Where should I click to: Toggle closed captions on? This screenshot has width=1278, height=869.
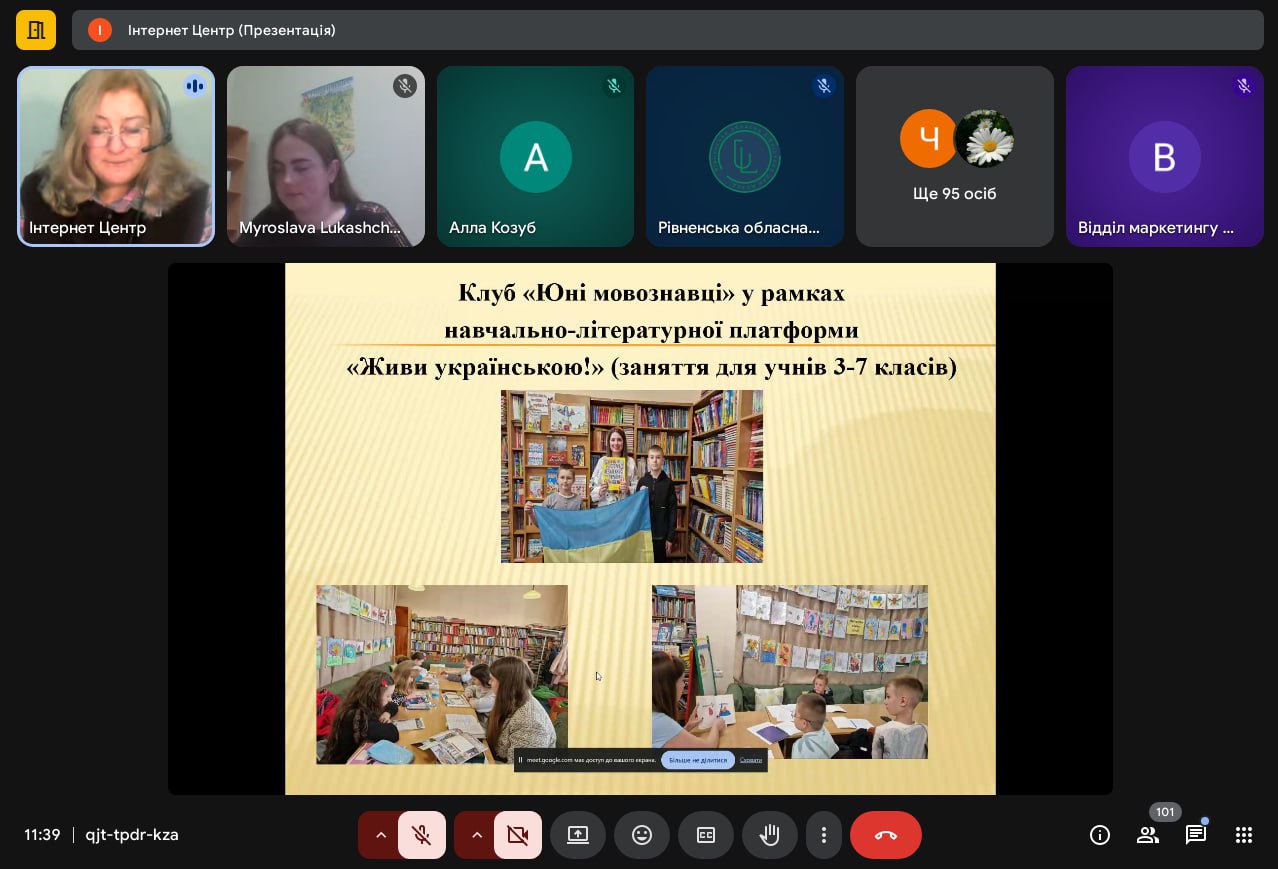(x=706, y=835)
